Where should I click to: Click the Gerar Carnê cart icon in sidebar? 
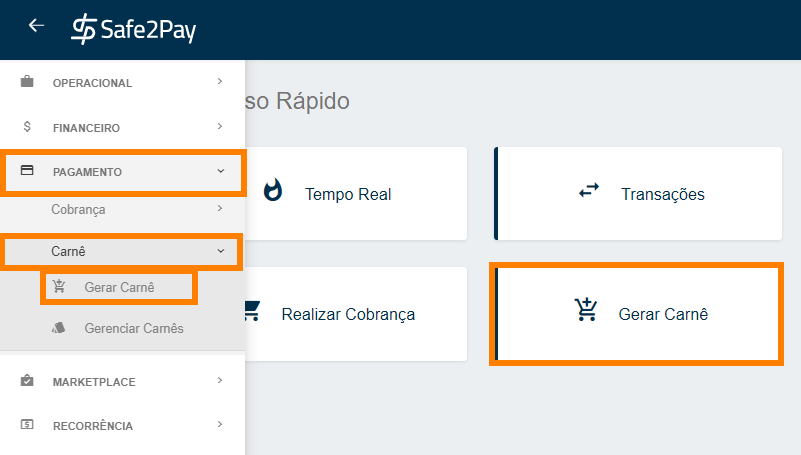pyautogui.click(x=59, y=286)
